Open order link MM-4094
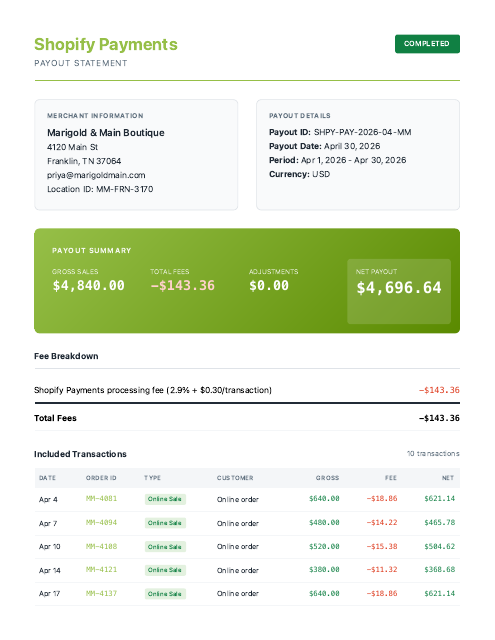495x640 pixels. point(101,522)
